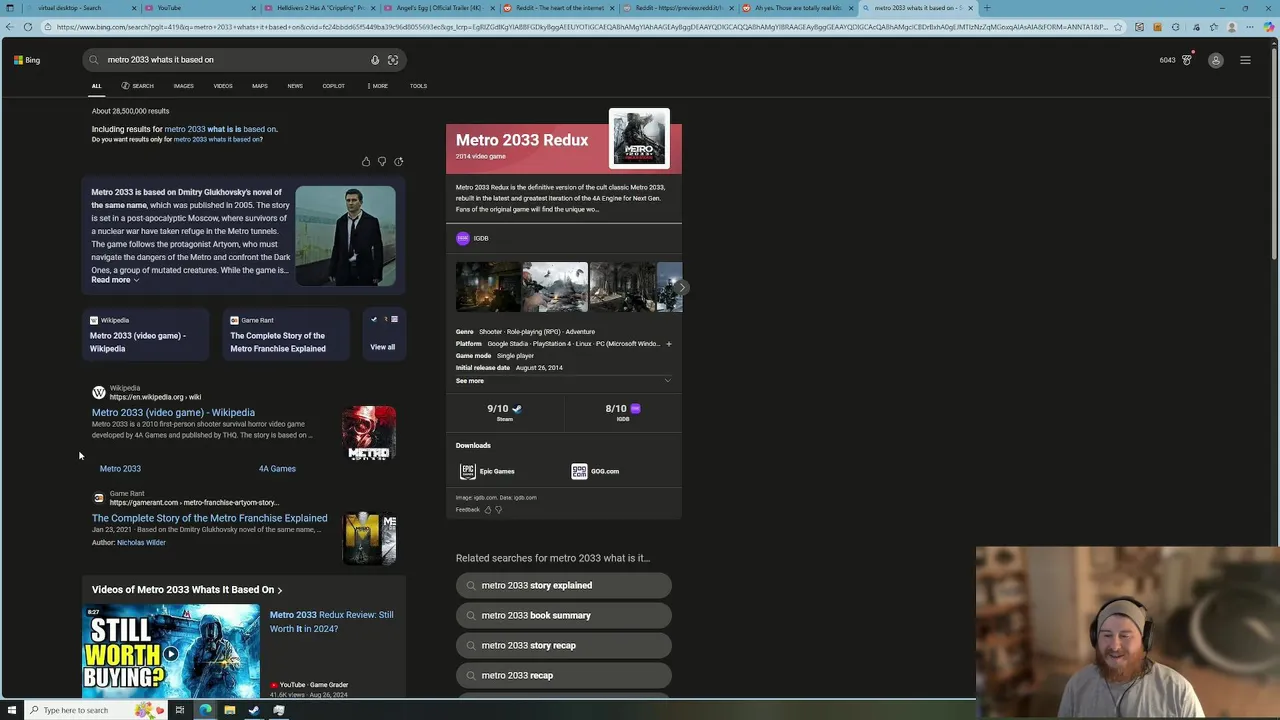Open The Complete Story of Metro Franchise

[210, 518]
